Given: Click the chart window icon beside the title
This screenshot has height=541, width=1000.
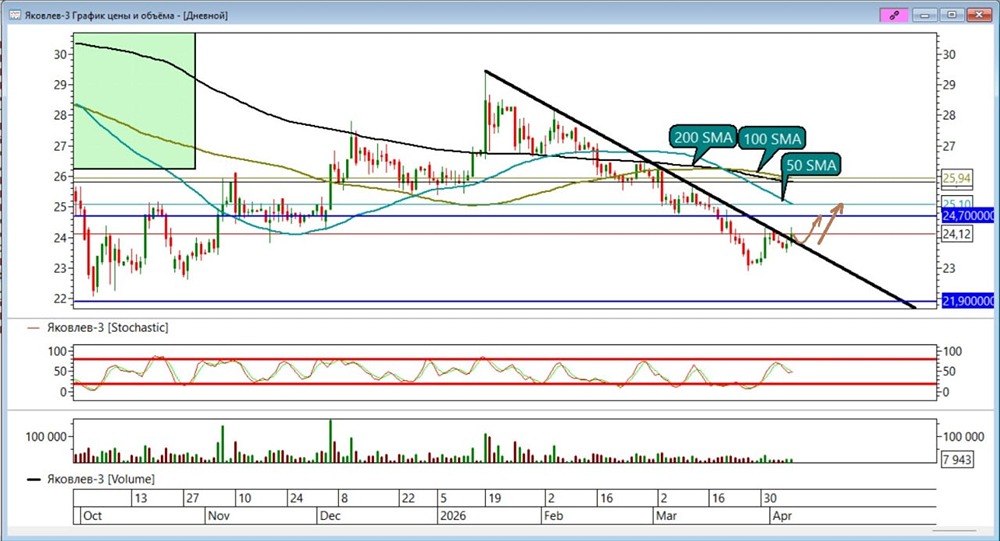Looking at the screenshot, I should (x=15, y=15).
